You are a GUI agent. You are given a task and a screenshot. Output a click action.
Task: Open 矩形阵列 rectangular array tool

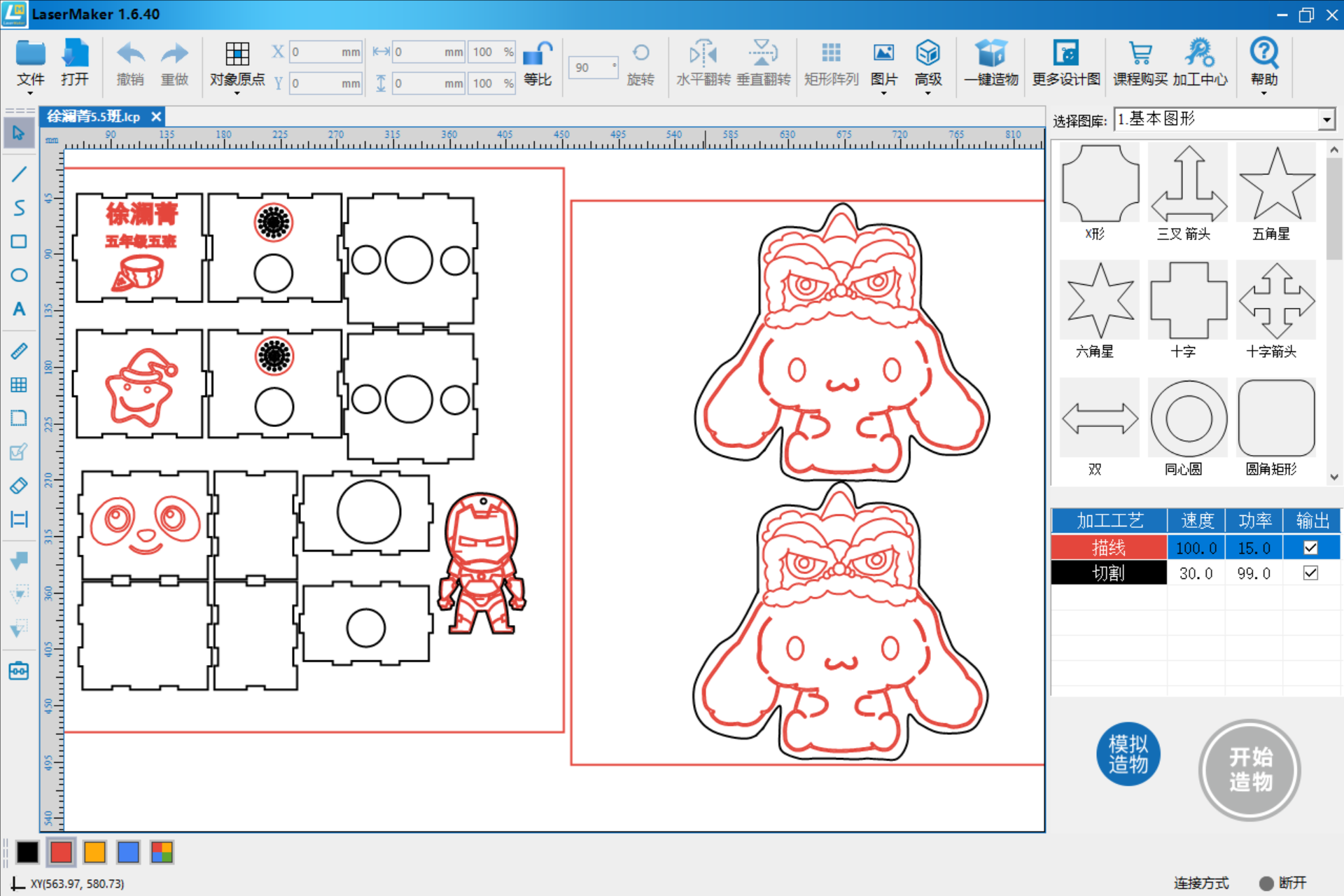click(x=831, y=53)
